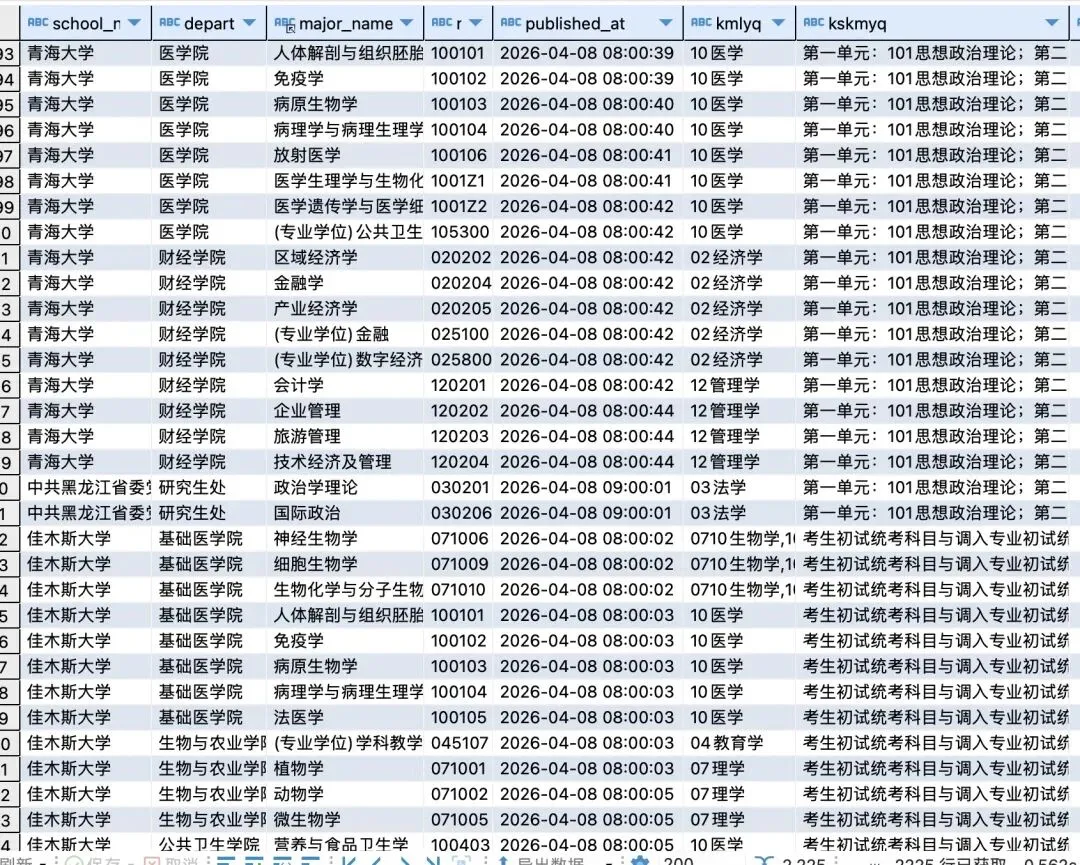Select the 研究生处 cell in the 政治学理论 row

point(209,487)
